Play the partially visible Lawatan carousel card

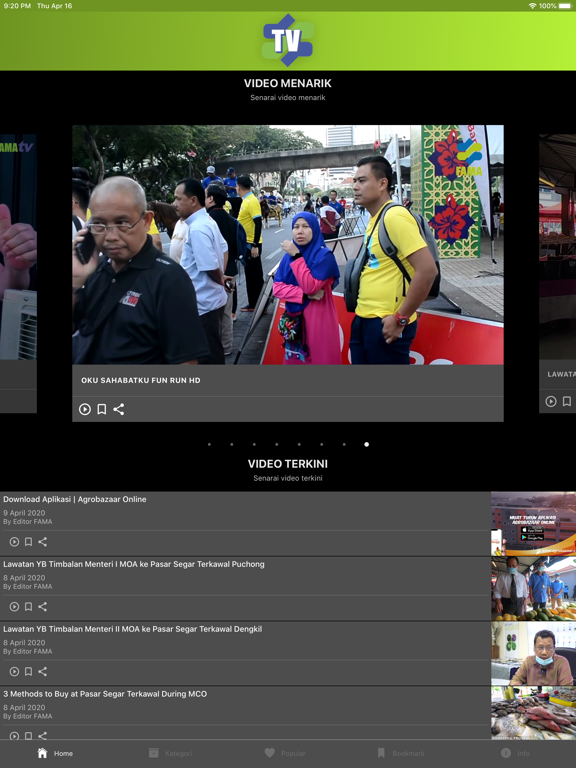tap(551, 401)
